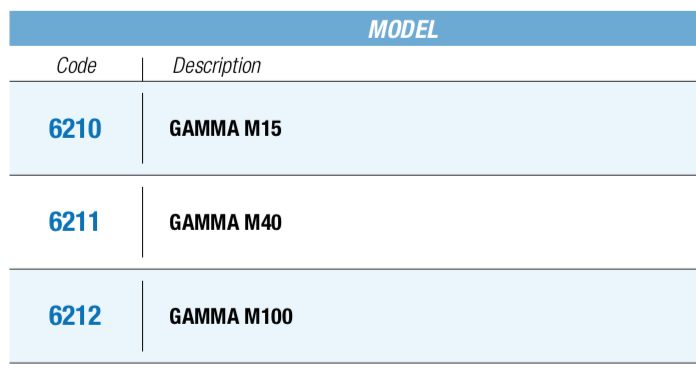Click the MODEL header title
696x372 pixels.
(403, 29)
